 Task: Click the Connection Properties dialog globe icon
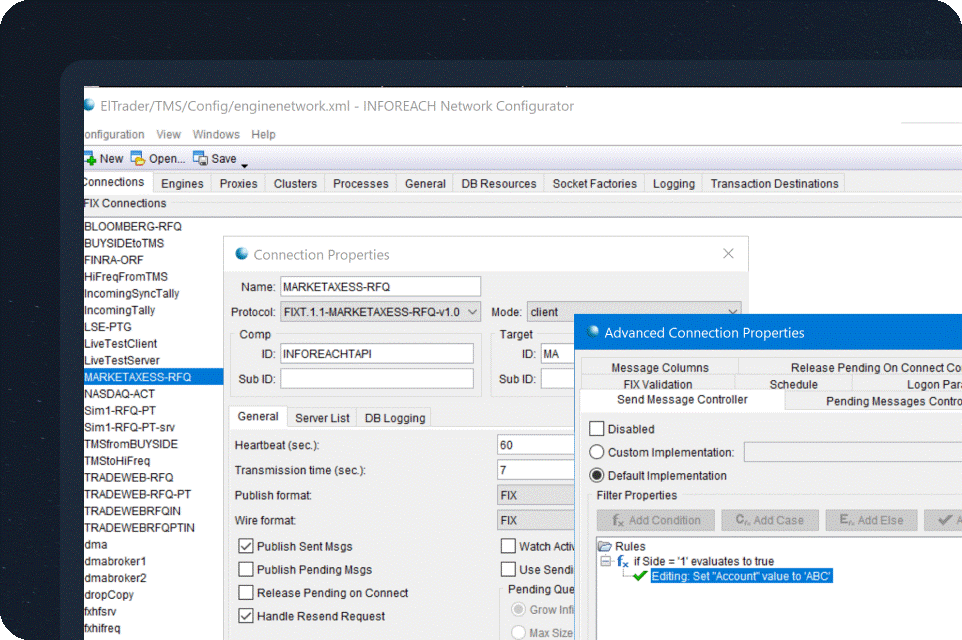tap(241, 254)
